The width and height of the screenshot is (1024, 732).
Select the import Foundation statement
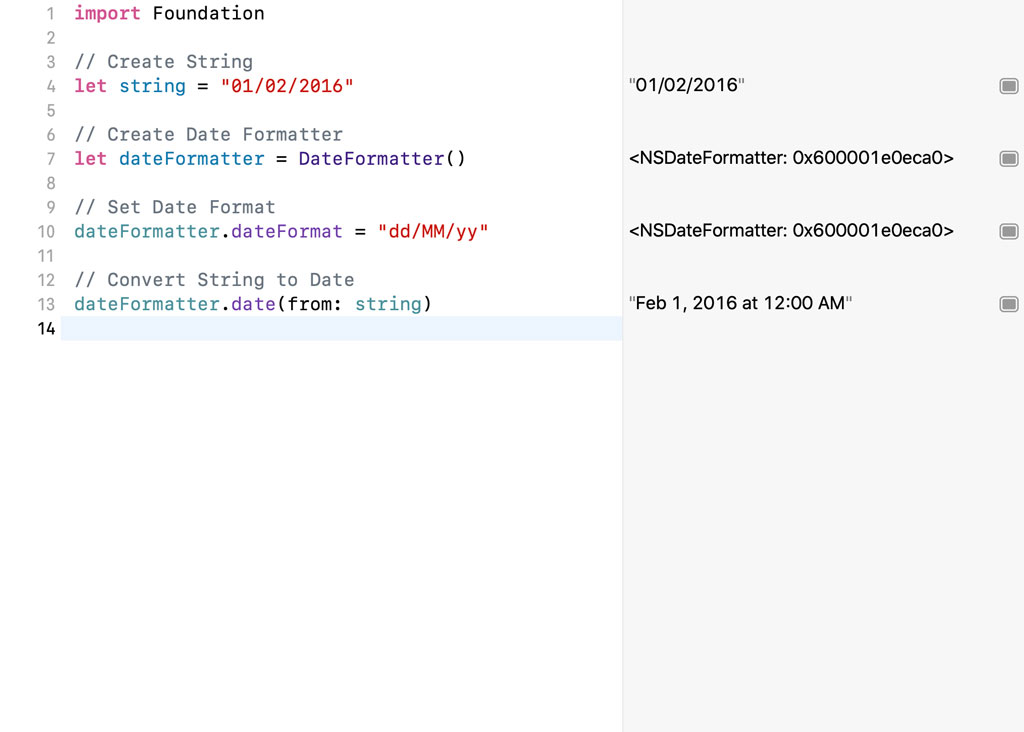(x=168, y=13)
